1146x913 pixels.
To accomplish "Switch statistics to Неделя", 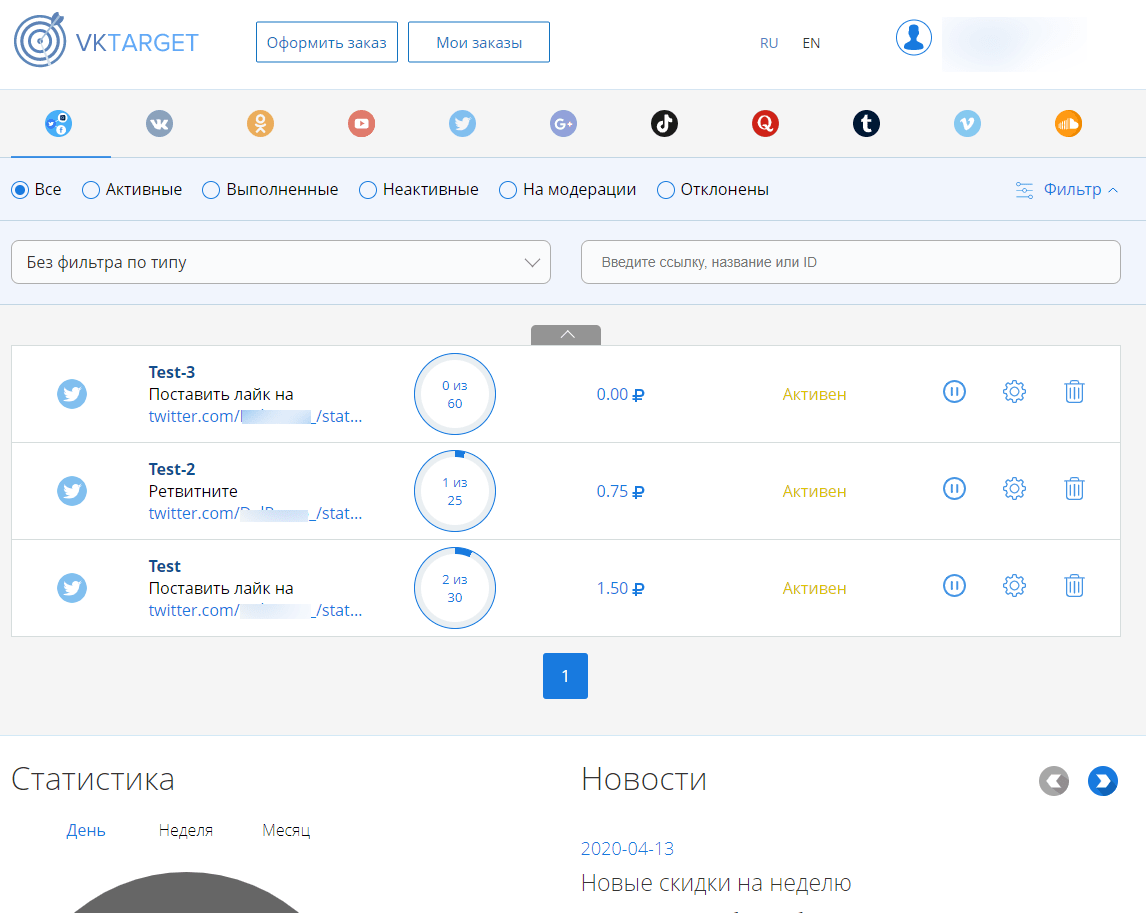I will pos(186,830).
